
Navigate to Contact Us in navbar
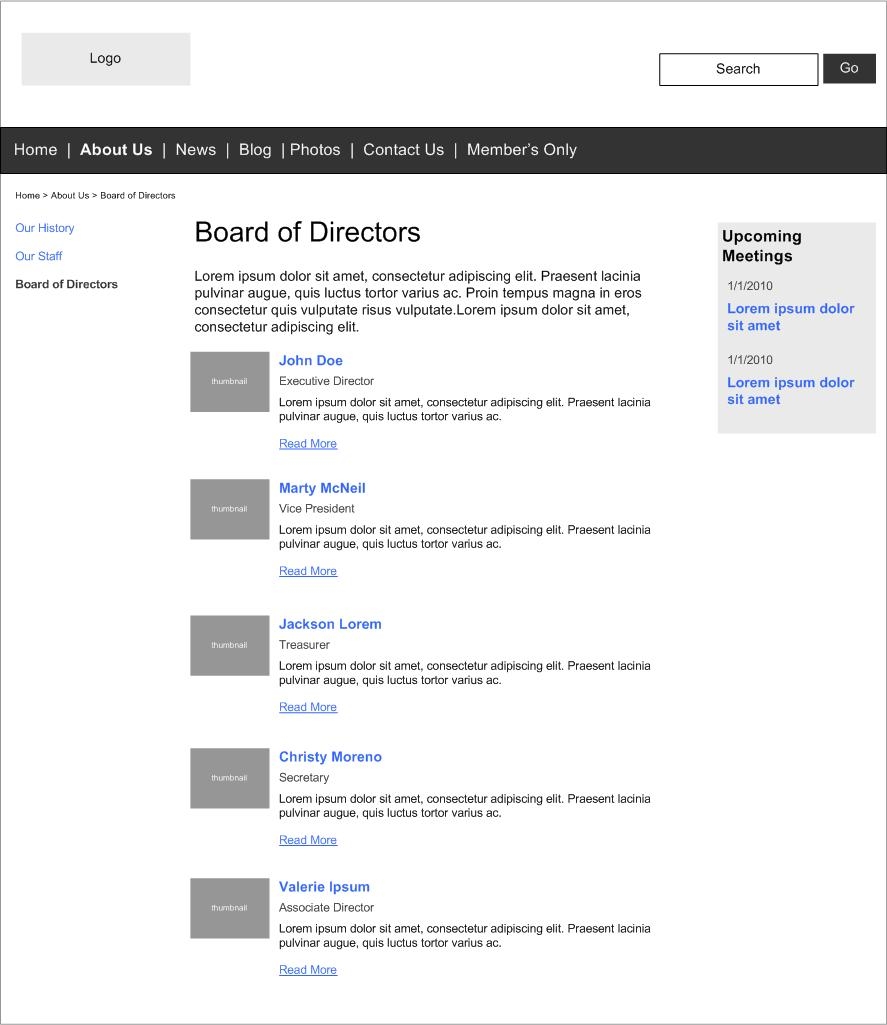403,150
